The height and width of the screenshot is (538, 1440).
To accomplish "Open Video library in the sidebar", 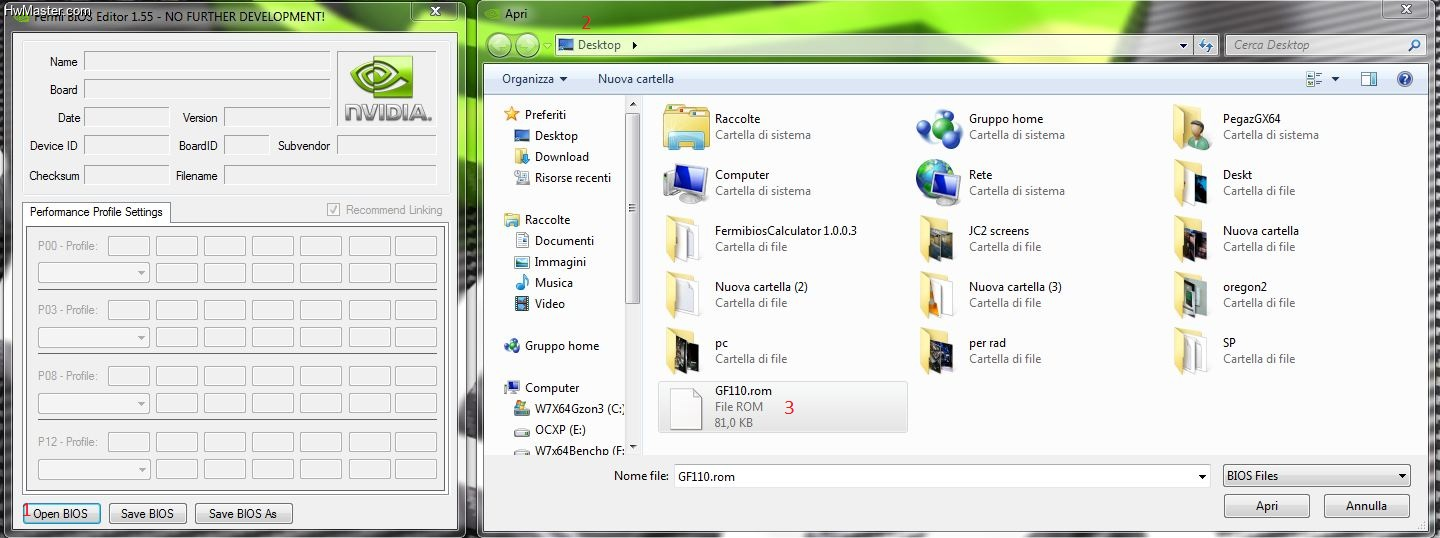I will 549,304.
